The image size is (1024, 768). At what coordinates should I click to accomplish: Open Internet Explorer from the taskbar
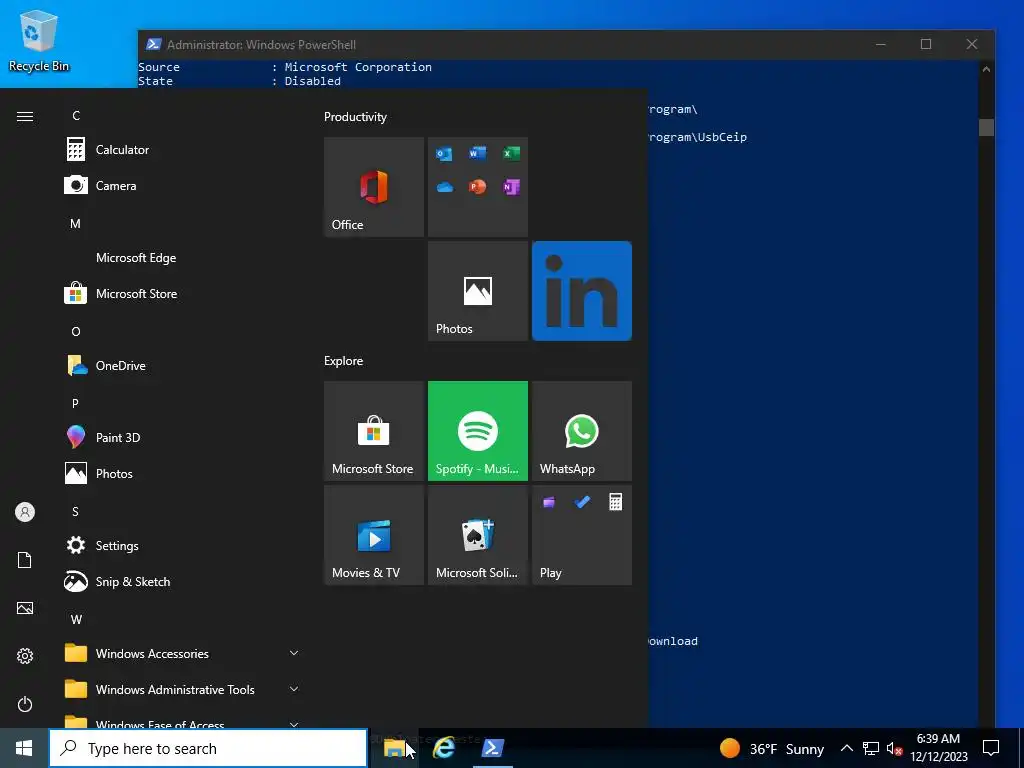tap(443, 748)
